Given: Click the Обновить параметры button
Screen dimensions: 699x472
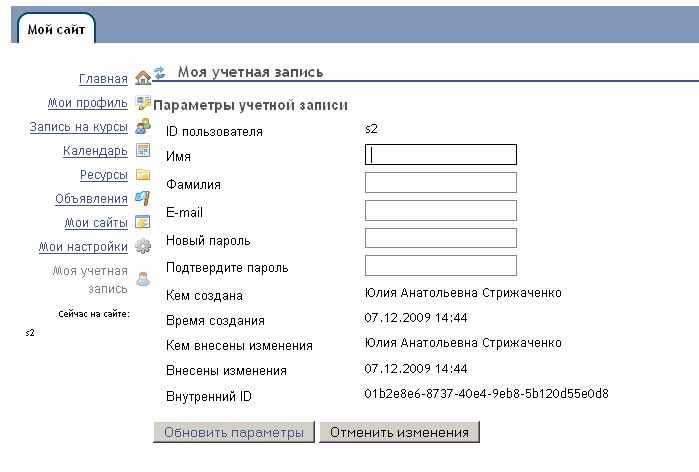Looking at the screenshot, I should 234,432.
